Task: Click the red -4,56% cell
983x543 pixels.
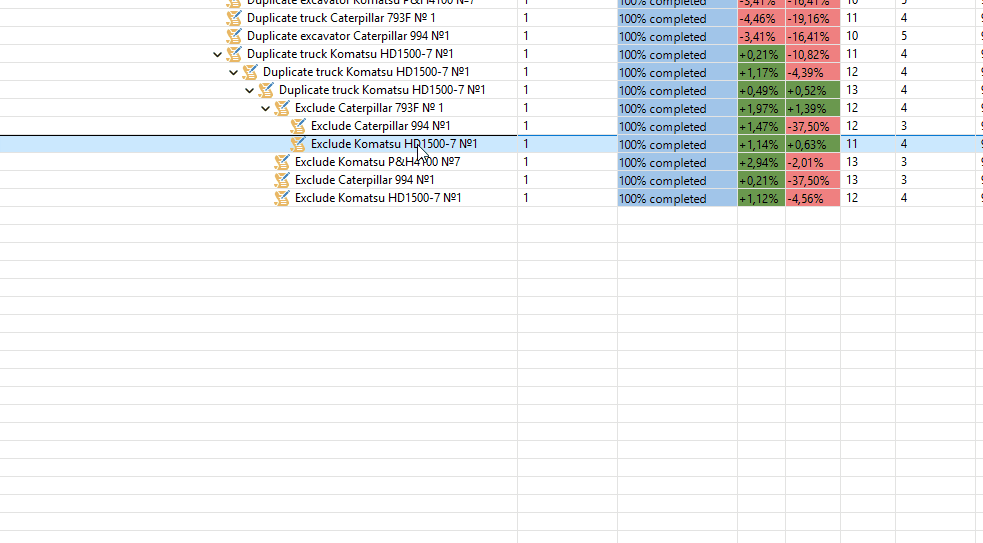Action: point(812,199)
